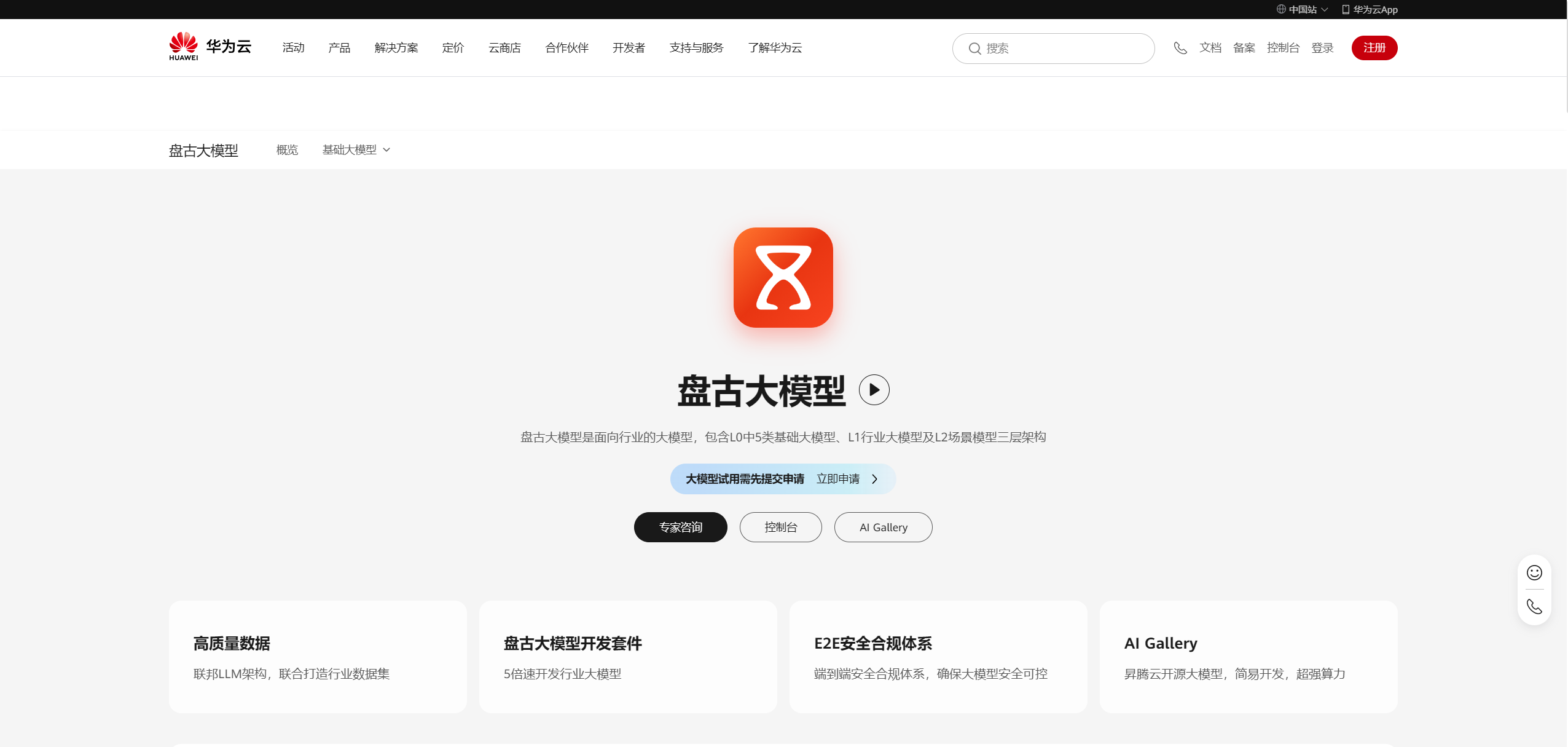Play the 盘古大模型 intro video
The height and width of the screenshot is (747, 1568).
(x=874, y=390)
